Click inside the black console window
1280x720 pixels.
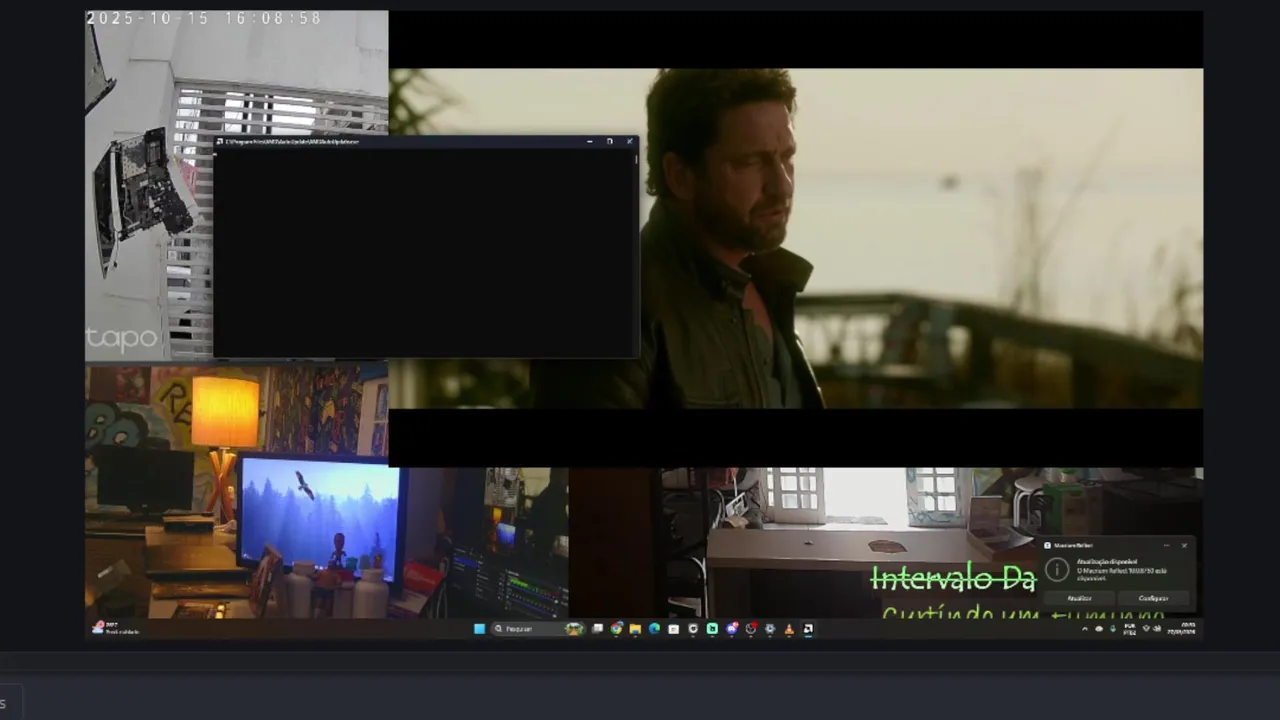pos(426,252)
